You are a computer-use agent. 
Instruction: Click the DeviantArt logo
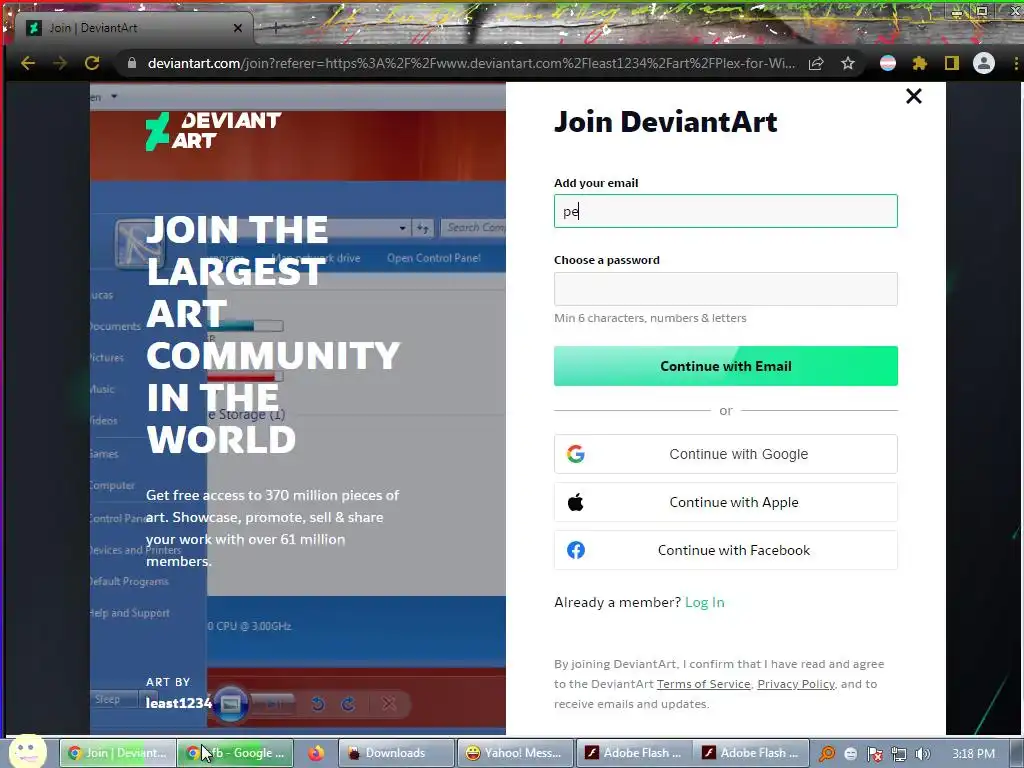click(x=213, y=131)
